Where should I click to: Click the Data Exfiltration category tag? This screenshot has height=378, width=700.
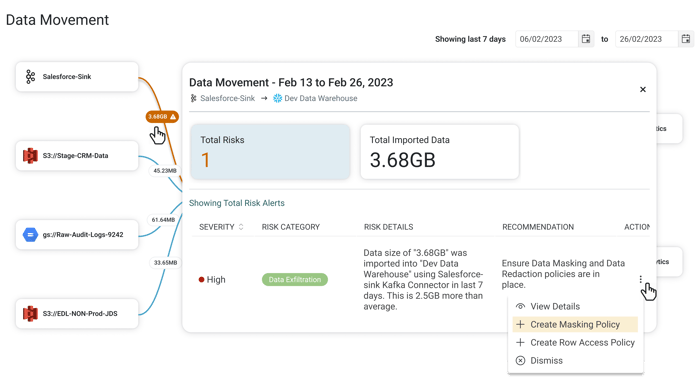295,279
